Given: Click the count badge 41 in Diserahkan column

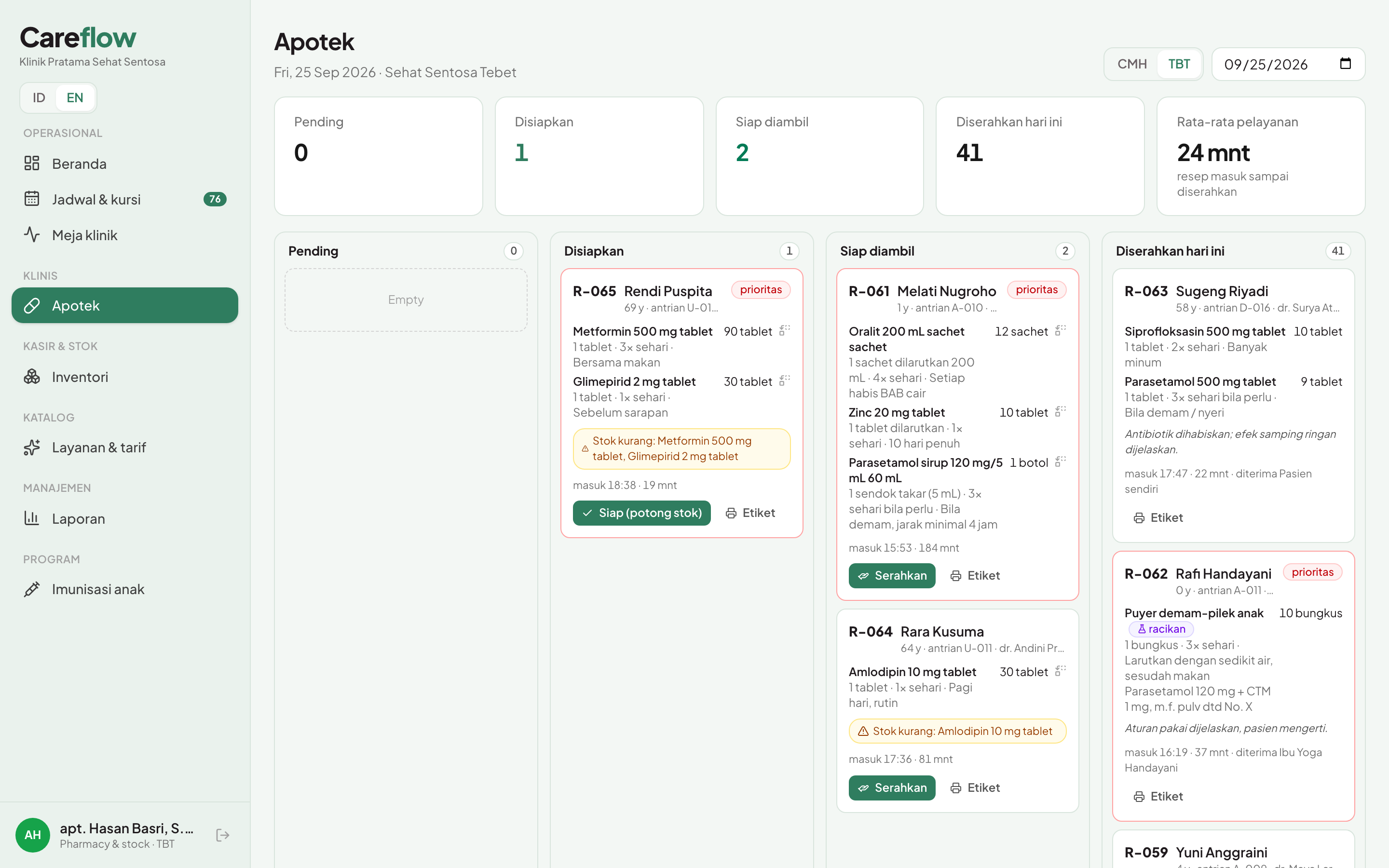Looking at the screenshot, I should click(x=1337, y=251).
